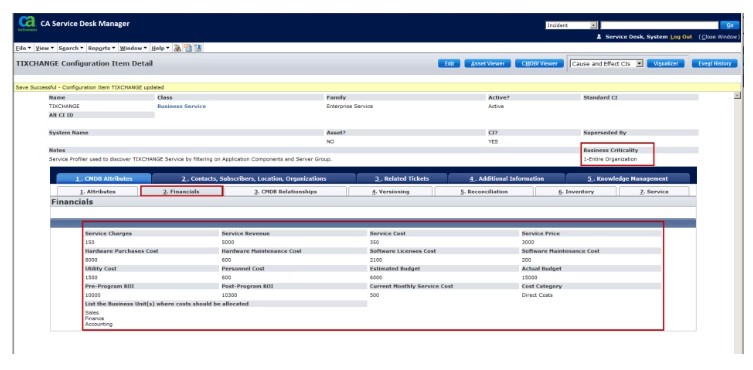Open the Event History
This screenshot has height=370, width=753.
click(x=714, y=63)
